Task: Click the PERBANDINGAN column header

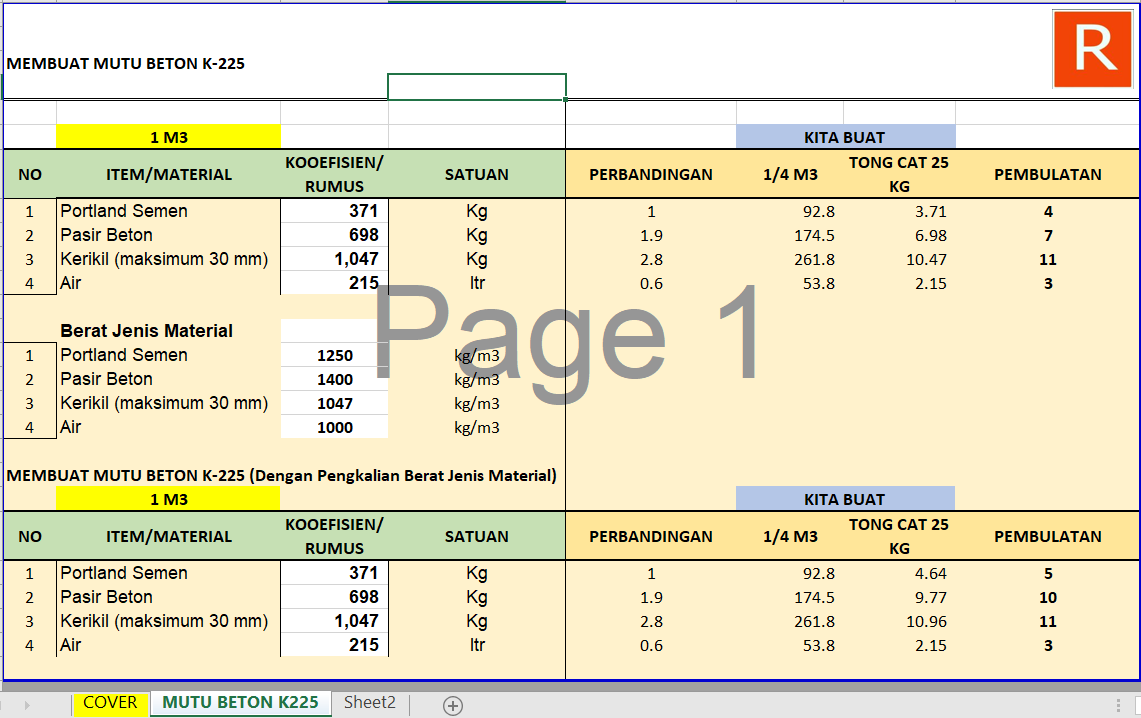Action: 651,174
